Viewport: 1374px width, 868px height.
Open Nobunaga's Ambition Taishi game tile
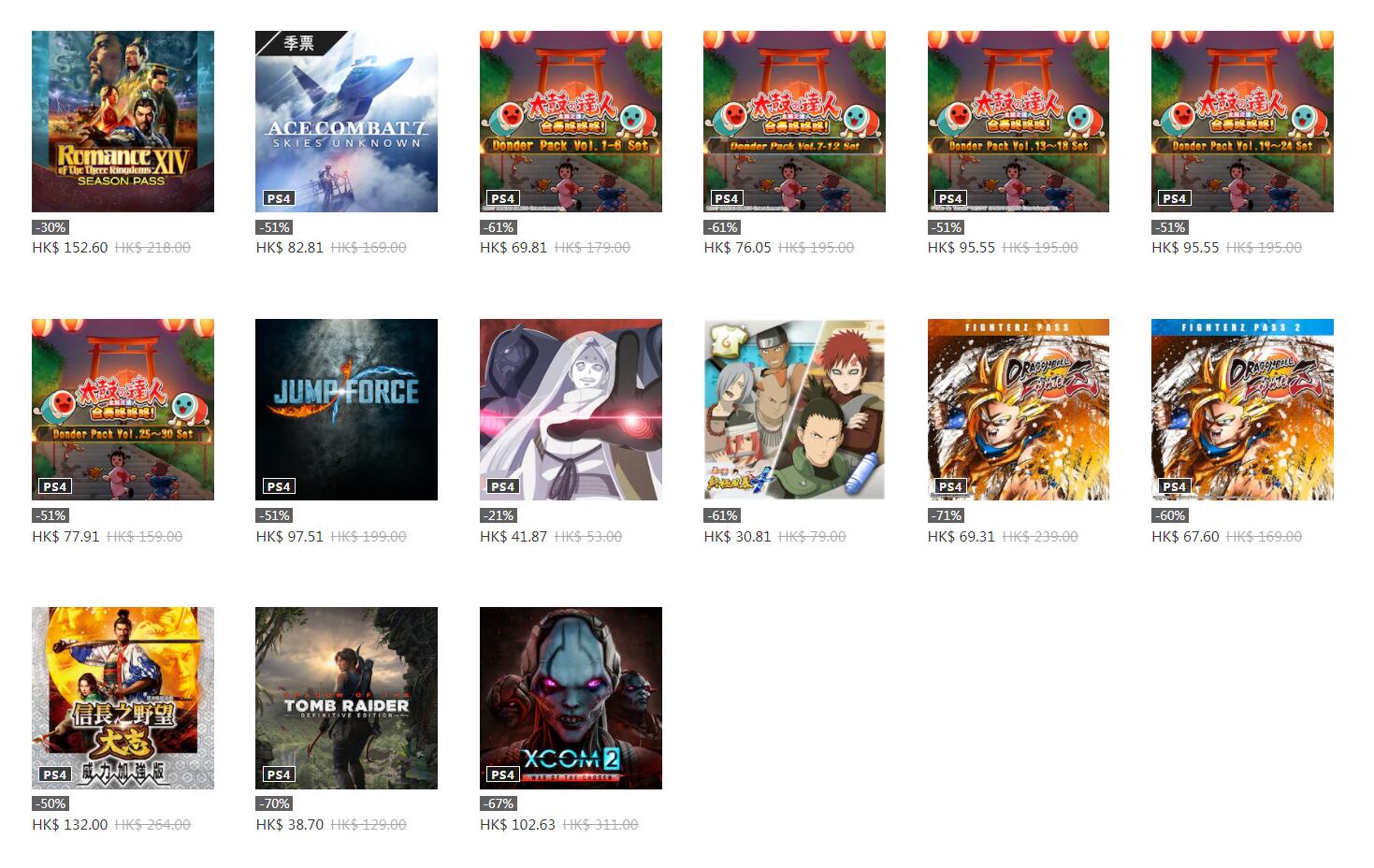pyautogui.click(x=123, y=698)
